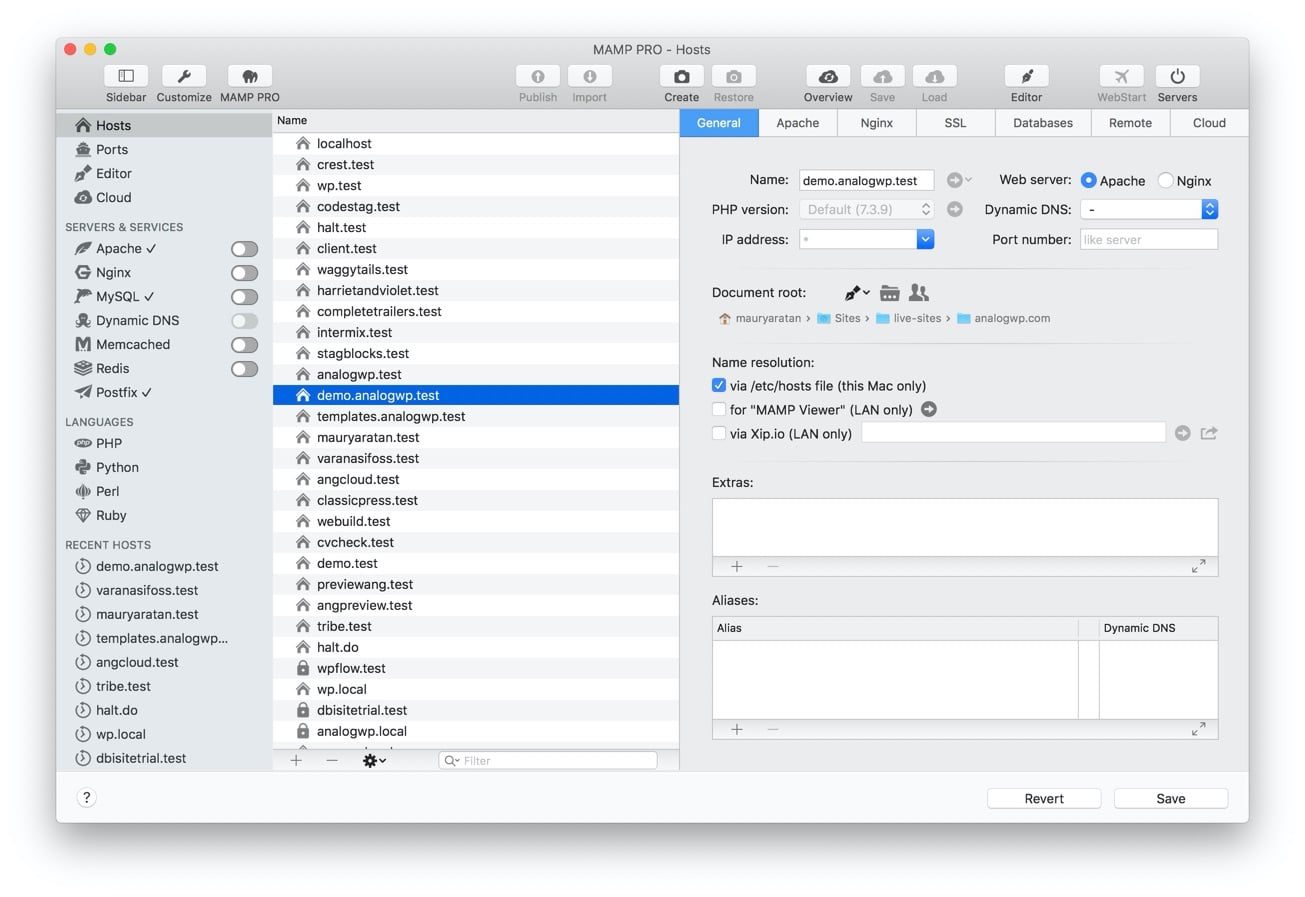
Task: Add a new host with plus
Action: [x=296, y=760]
